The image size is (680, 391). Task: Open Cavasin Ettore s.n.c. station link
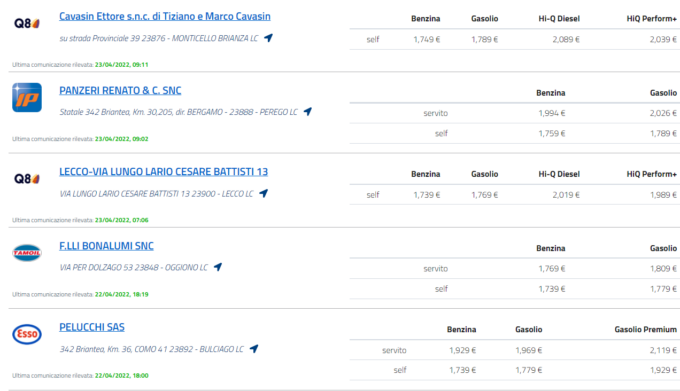click(x=165, y=16)
